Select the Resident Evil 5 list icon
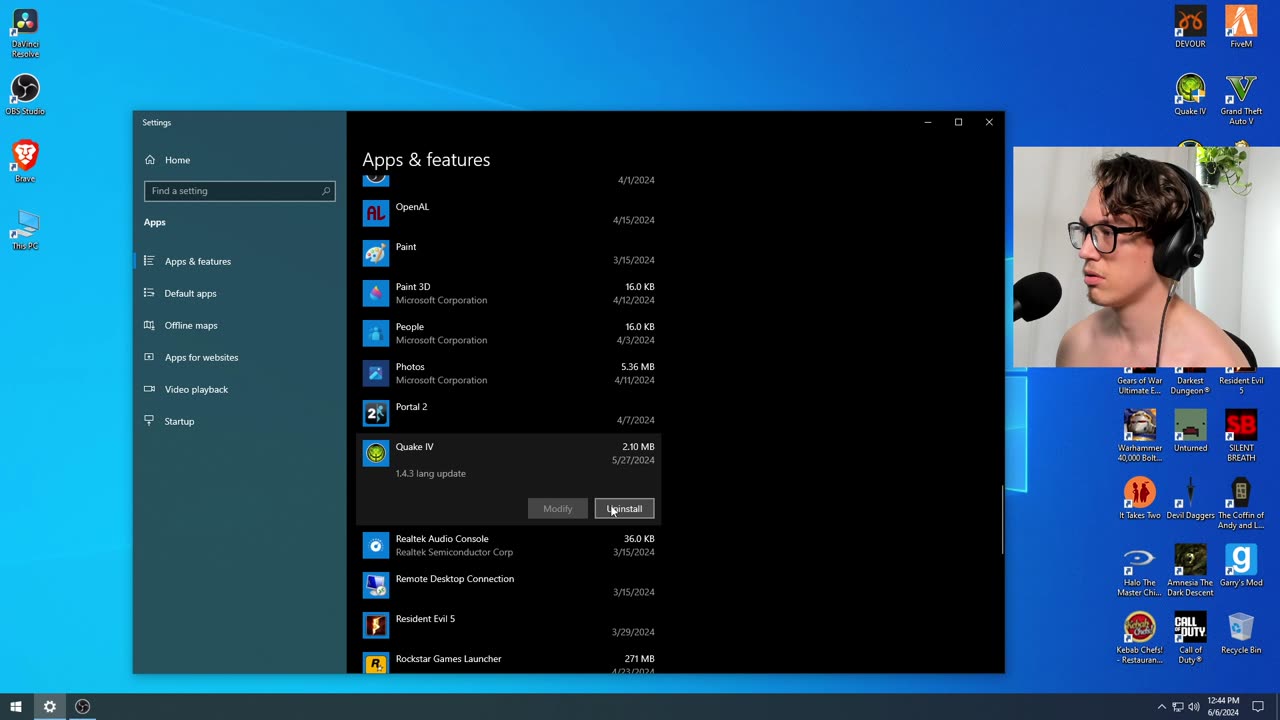 pyautogui.click(x=375, y=625)
